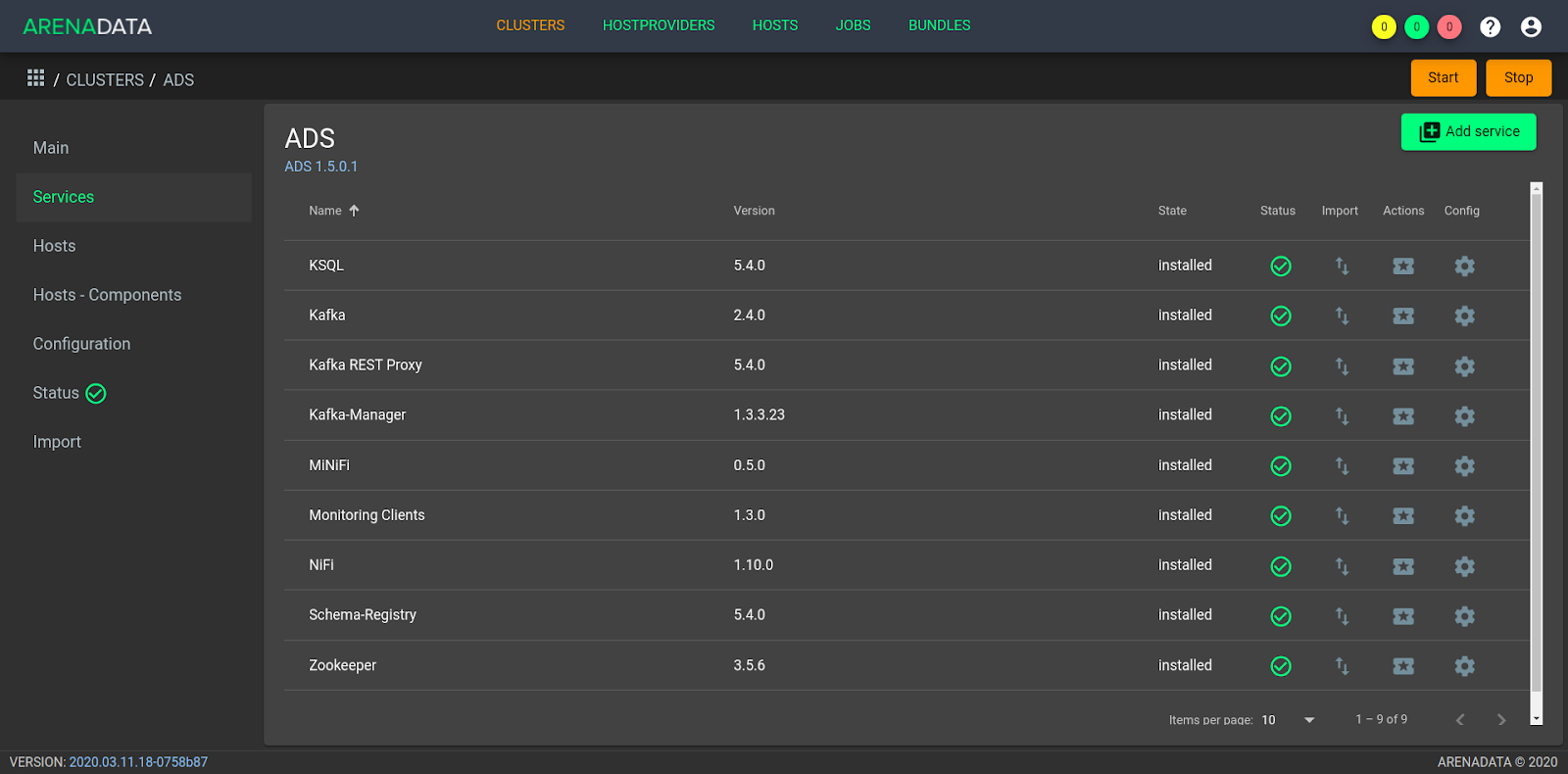Switch to the BUNDLES tab

click(x=939, y=25)
